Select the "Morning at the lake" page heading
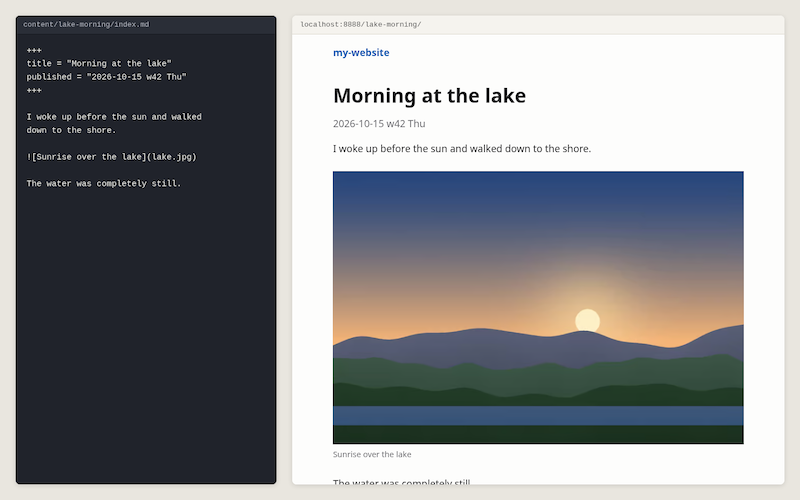 tap(429, 95)
